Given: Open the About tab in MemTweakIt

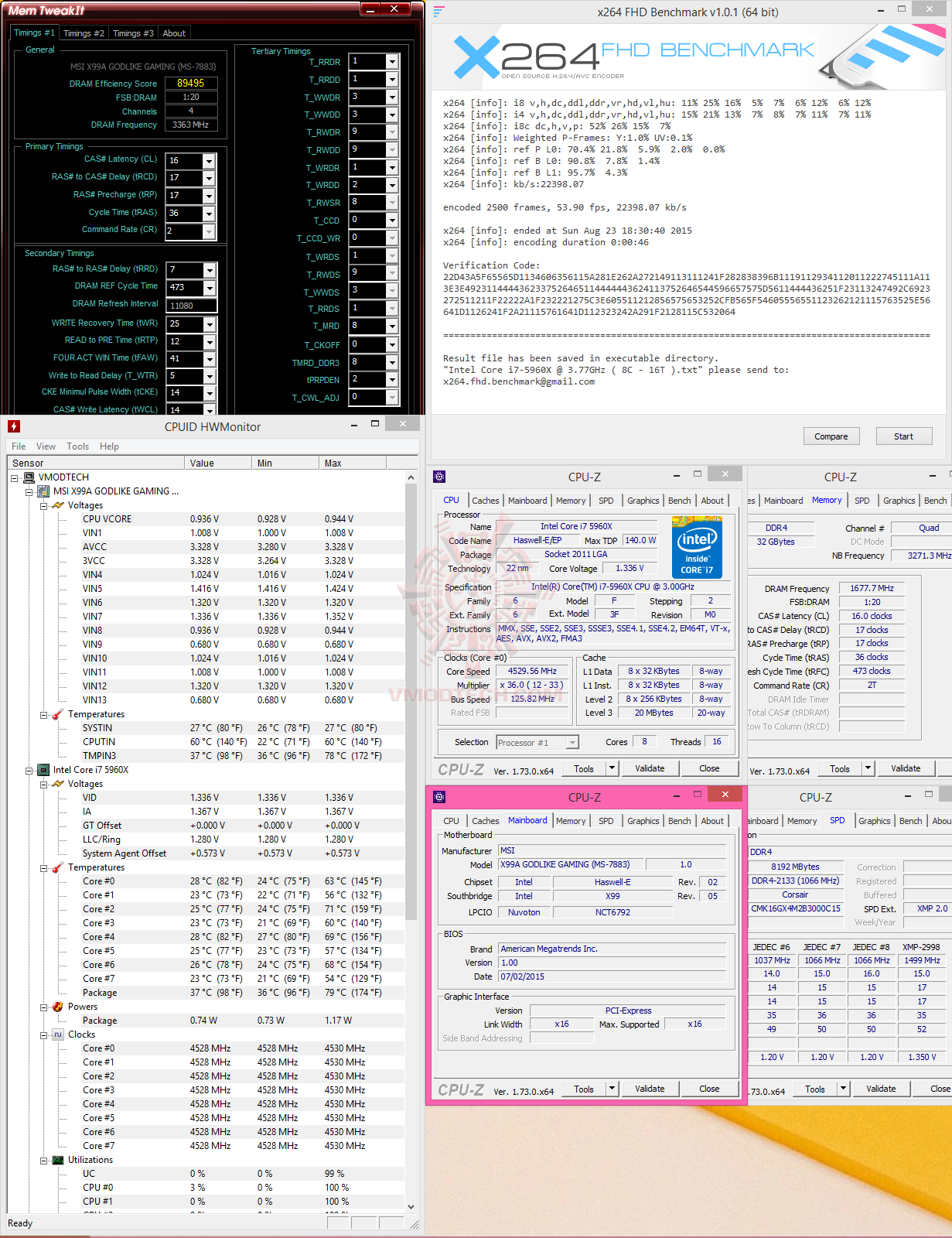Looking at the screenshot, I should (174, 33).
